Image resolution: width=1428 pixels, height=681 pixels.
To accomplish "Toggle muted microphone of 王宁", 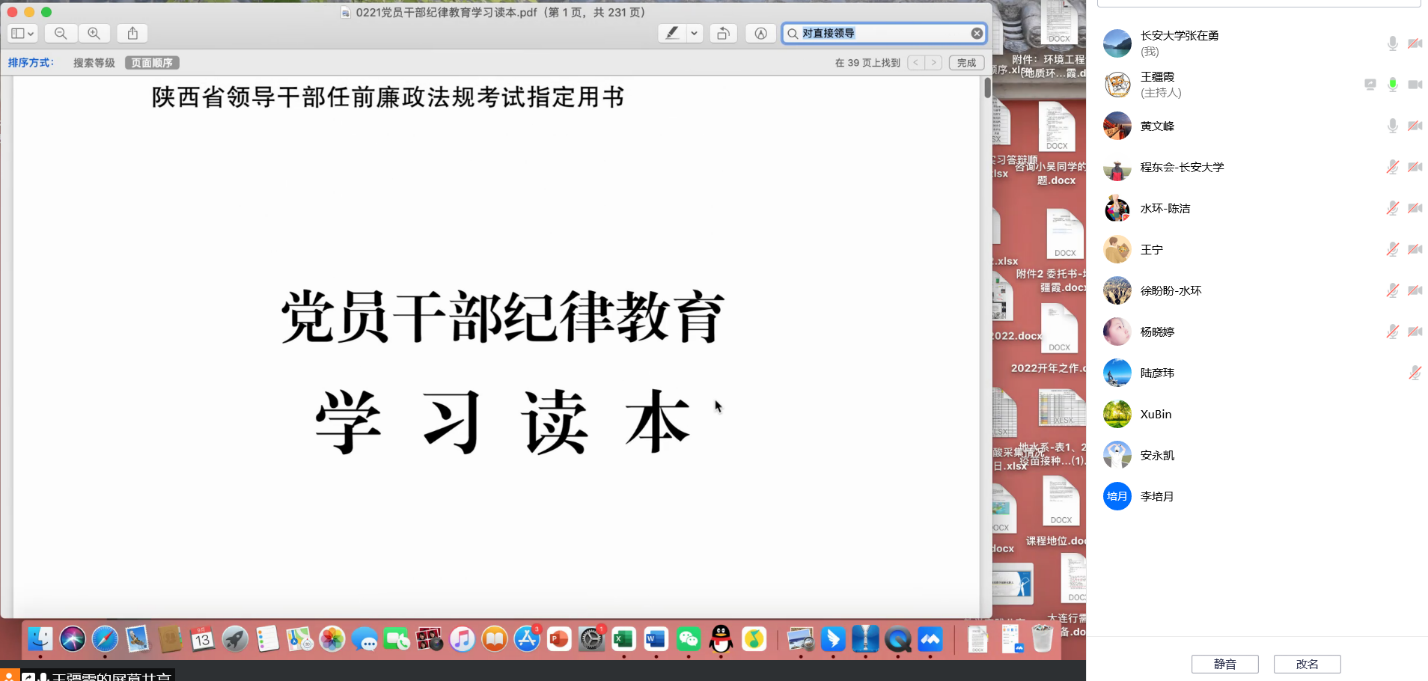I will pos(1392,249).
